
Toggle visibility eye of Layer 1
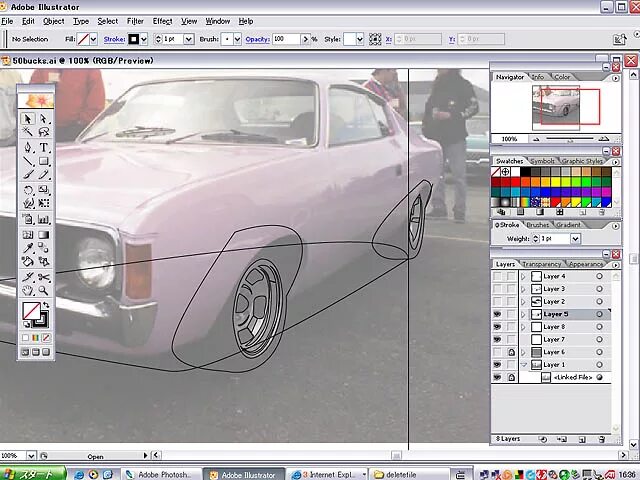[x=497, y=365]
